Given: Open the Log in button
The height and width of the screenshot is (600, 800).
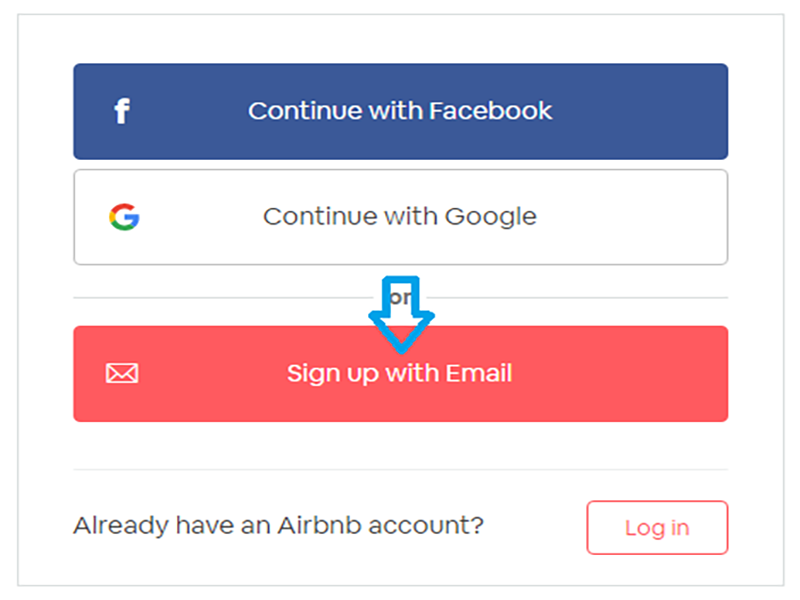Looking at the screenshot, I should tap(657, 527).
